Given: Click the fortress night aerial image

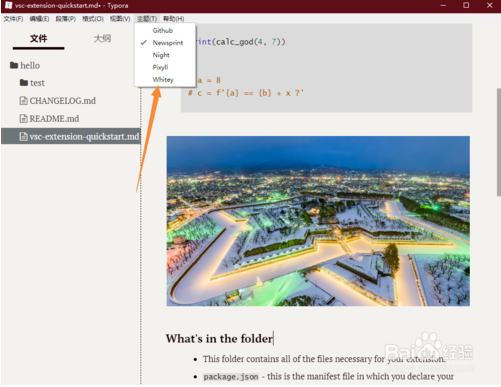Looking at the screenshot, I should (x=318, y=221).
